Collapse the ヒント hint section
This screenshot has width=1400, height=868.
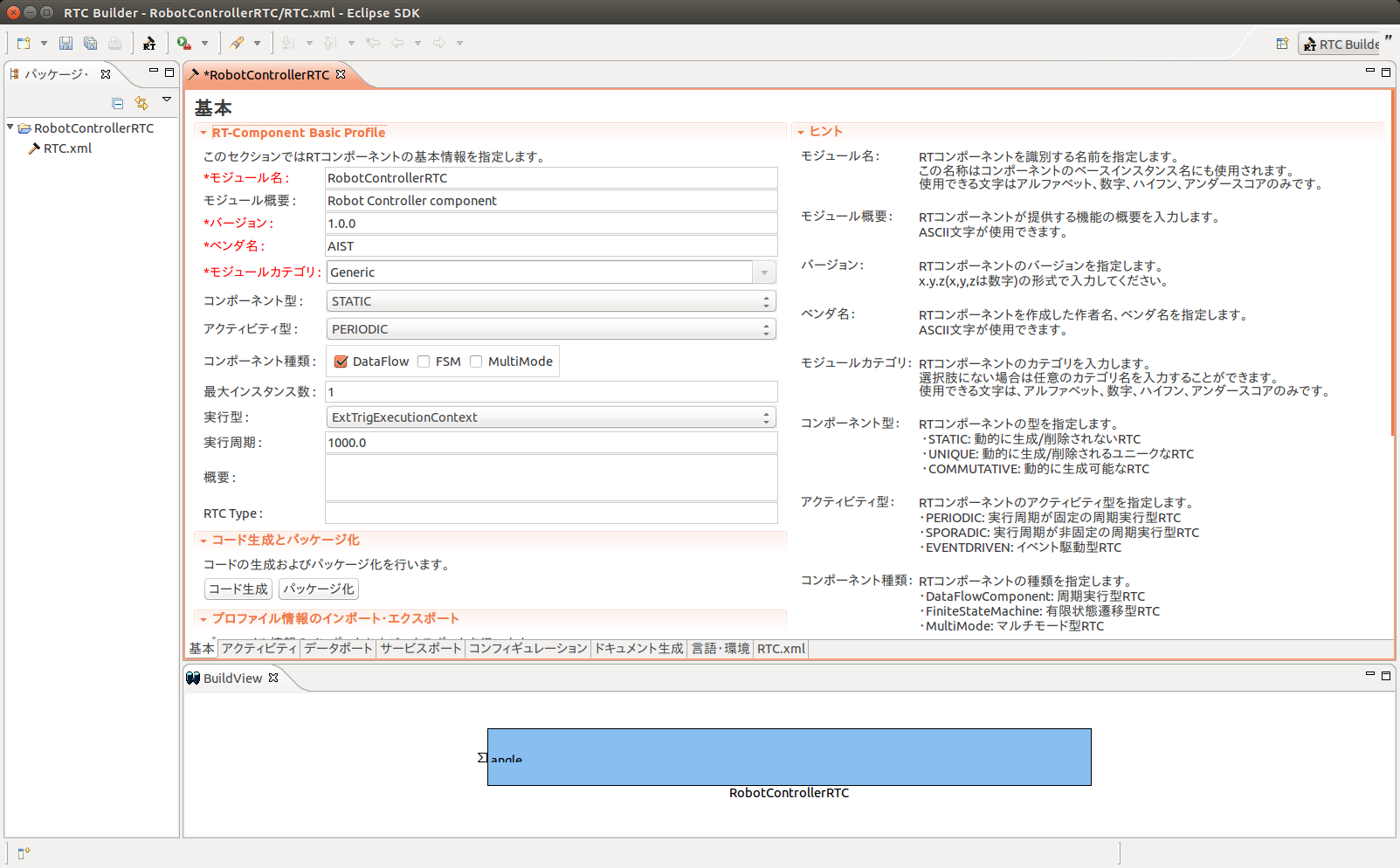[x=801, y=132]
